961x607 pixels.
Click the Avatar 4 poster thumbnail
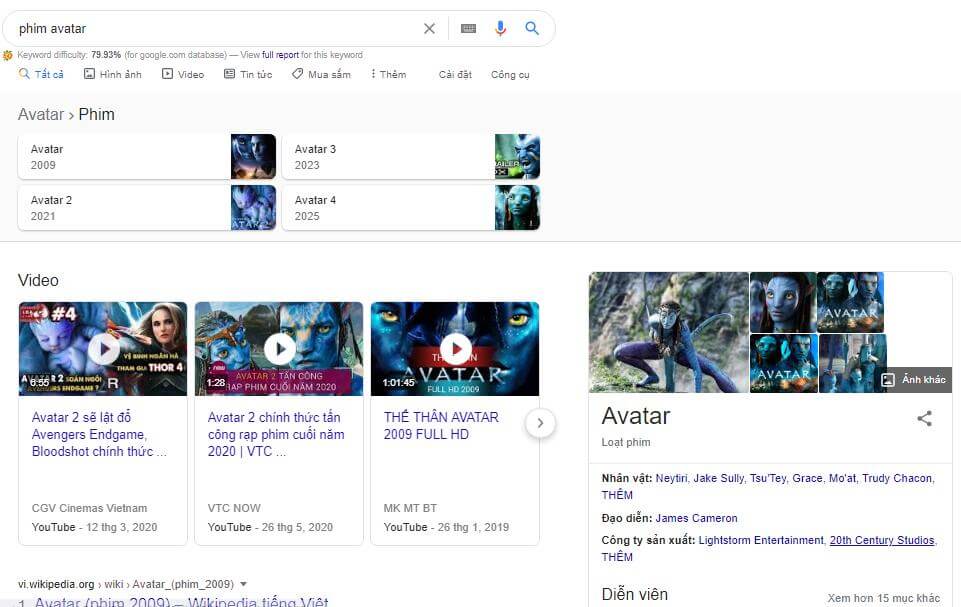[517, 208]
